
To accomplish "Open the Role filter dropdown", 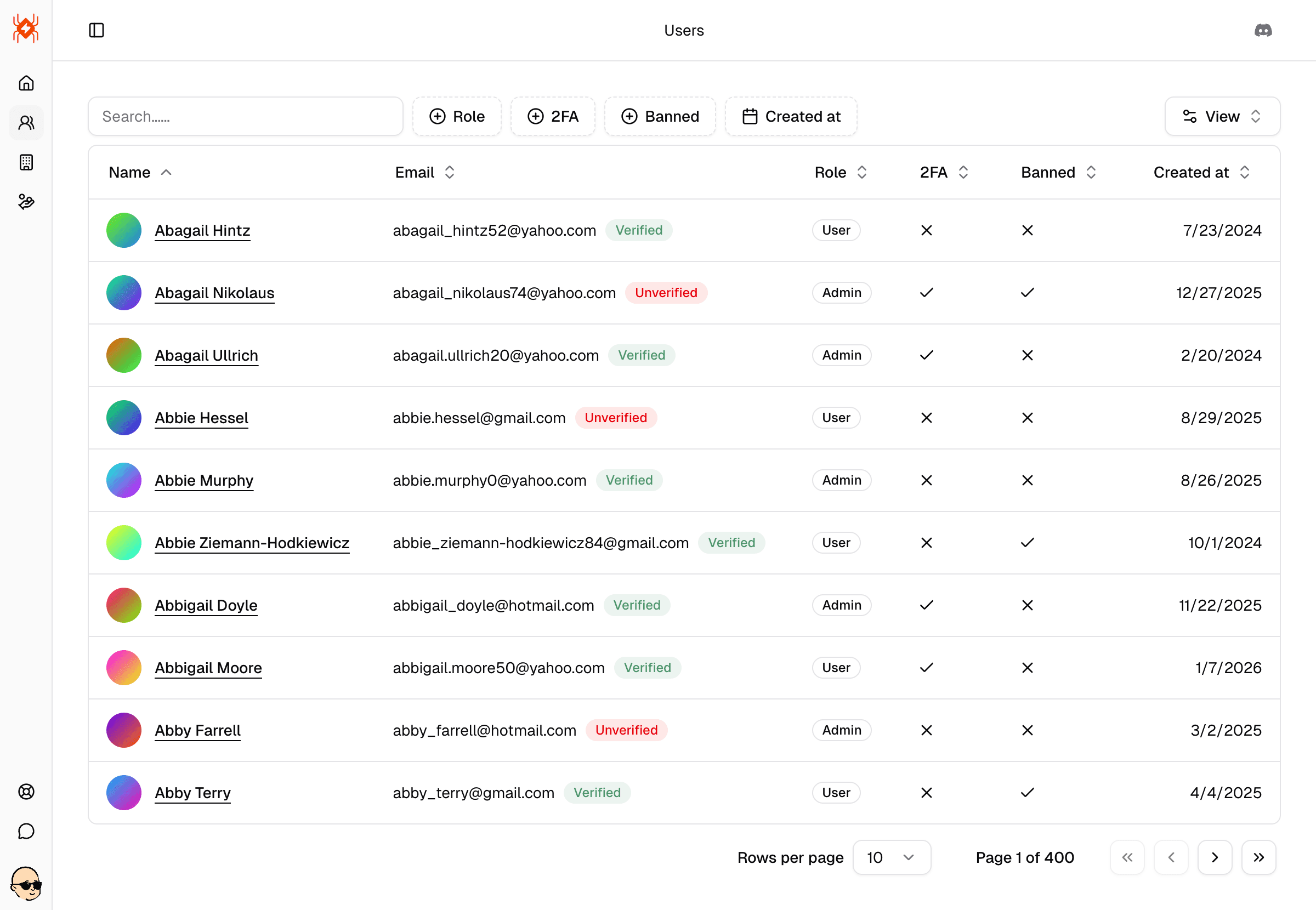I will pos(457,116).
